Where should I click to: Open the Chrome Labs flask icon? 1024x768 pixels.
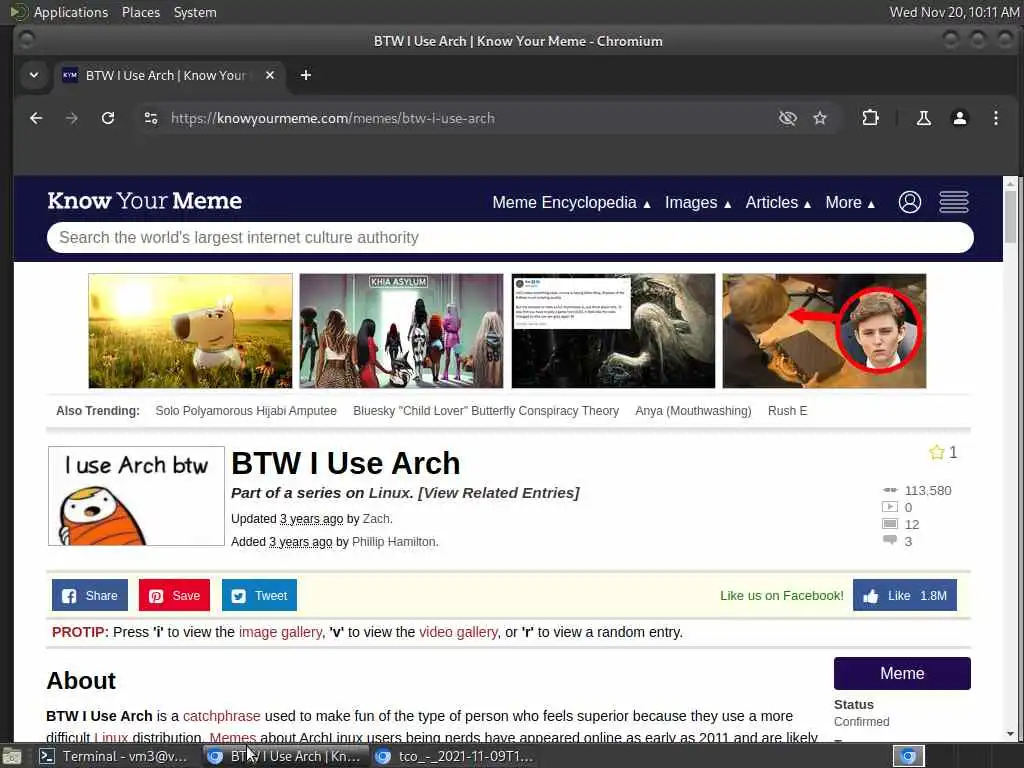[x=924, y=118]
